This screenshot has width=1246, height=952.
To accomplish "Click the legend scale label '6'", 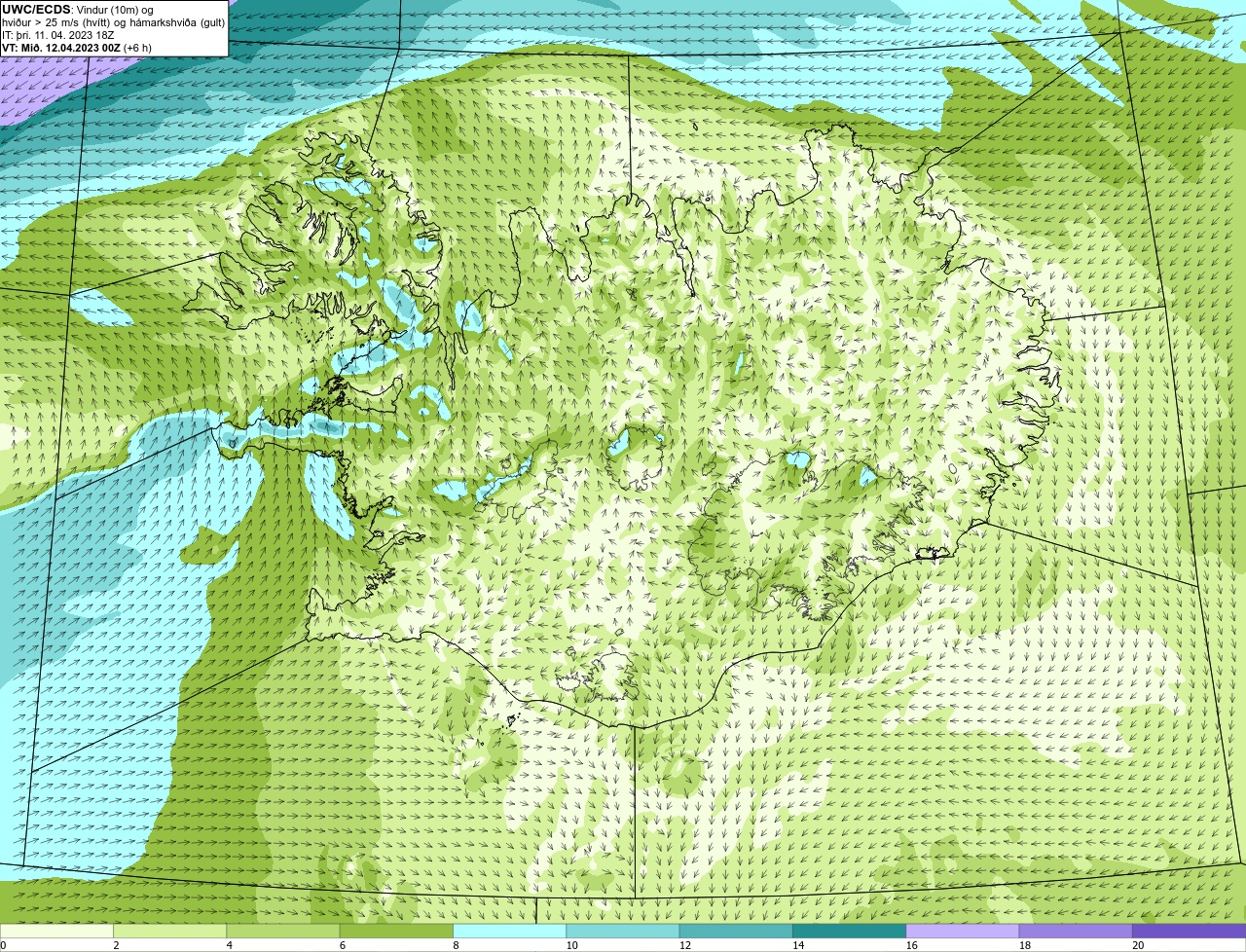I will (343, 945).
